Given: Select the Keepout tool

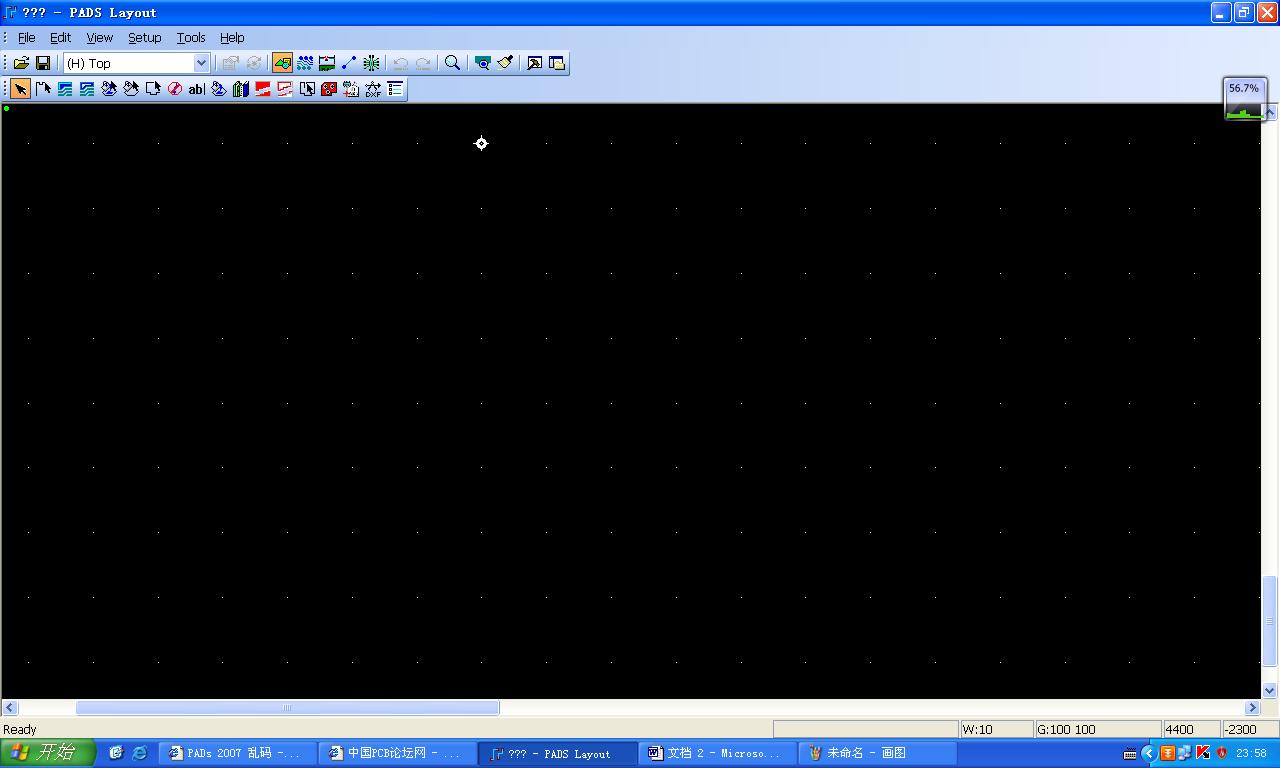Looking at the screenshot, I should tap(175, 89).
